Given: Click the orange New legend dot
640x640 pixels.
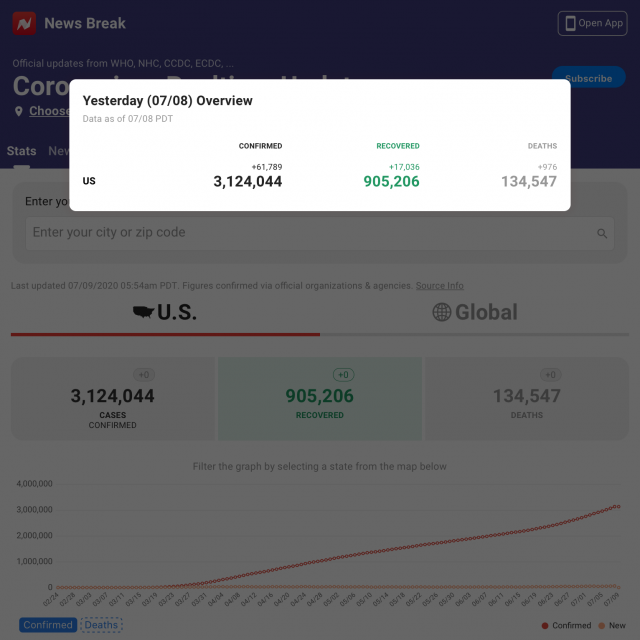Looking at the screenshot, I should tap(604, 625).
